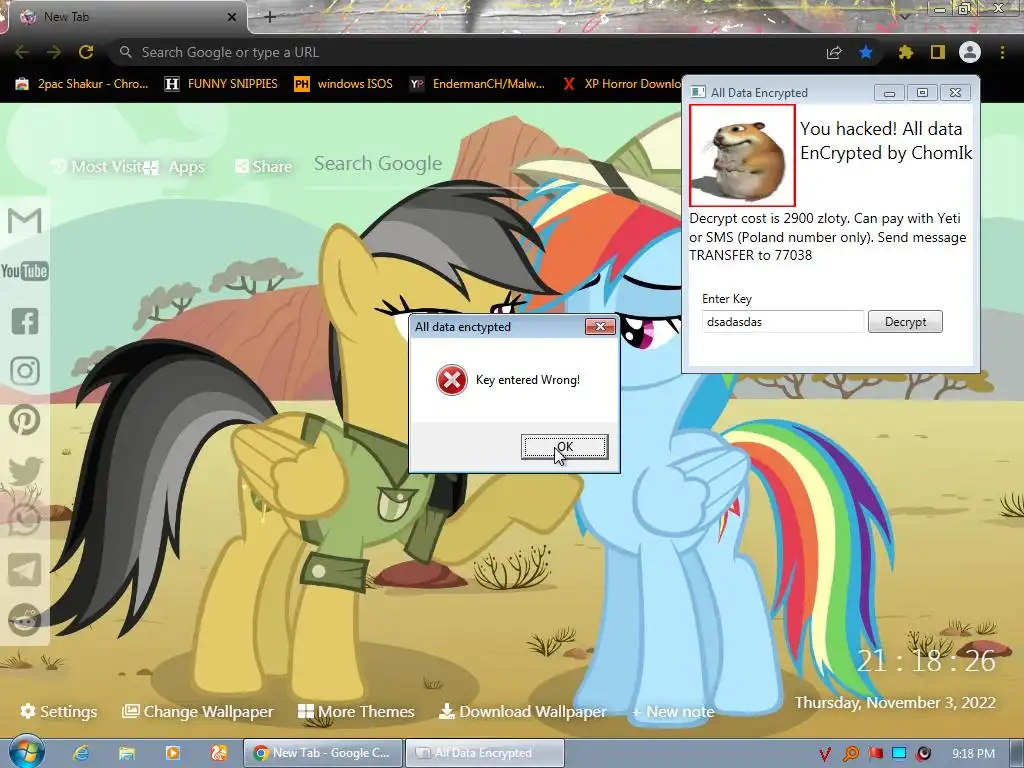Open the Gmail sidebar icon
The height and width of the screenshot is (768, 1024).
point(25,221)
